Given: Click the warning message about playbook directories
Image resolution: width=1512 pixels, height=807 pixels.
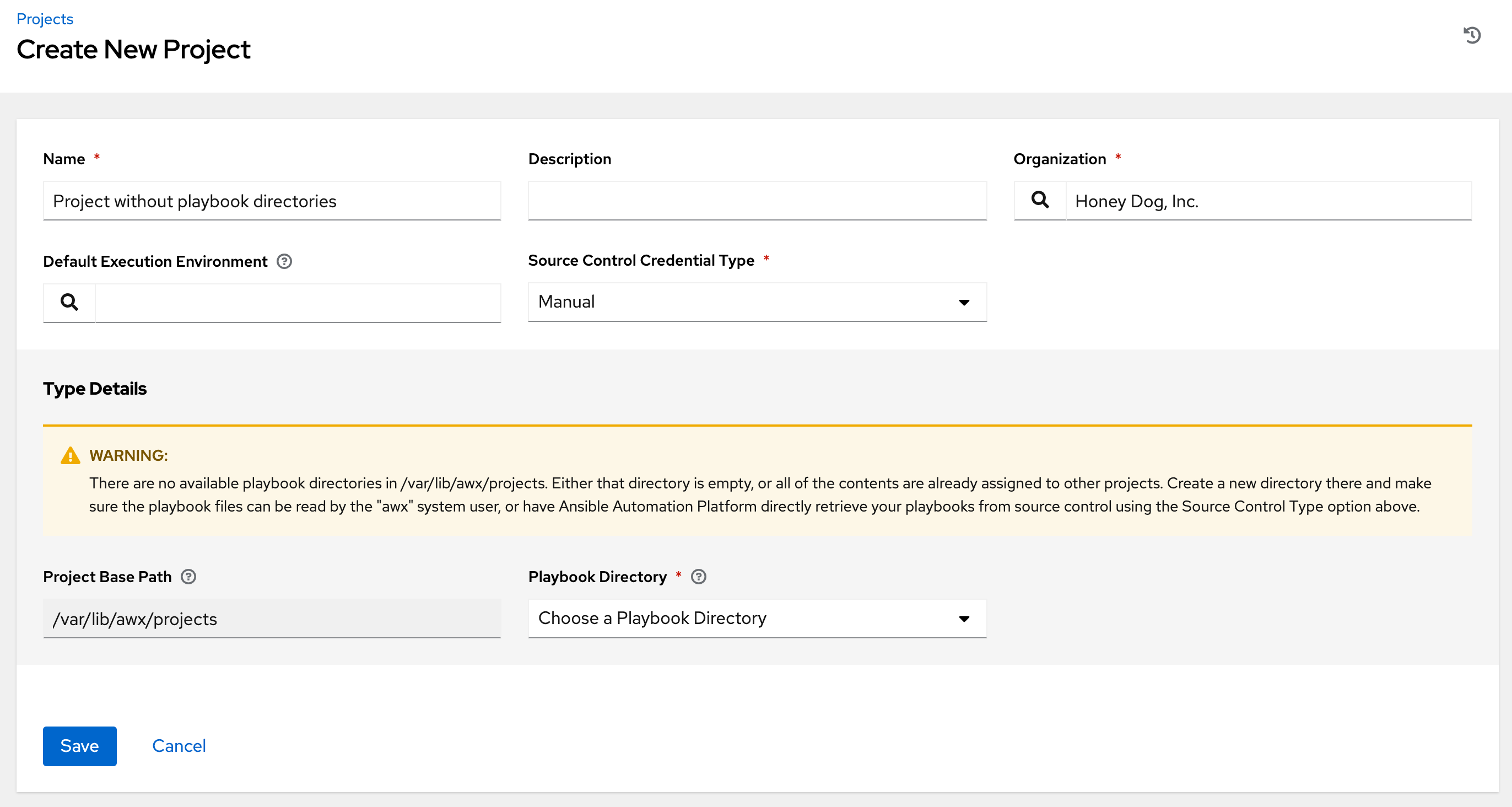Looking at the screenshot, I should click(760, 494).
